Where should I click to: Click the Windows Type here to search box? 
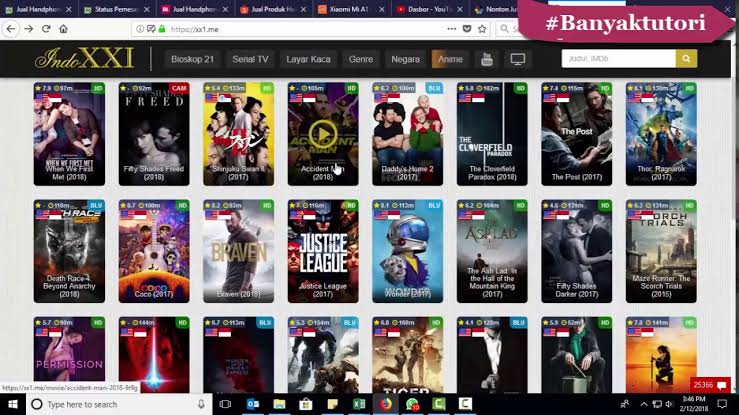click(x=119, y=404)
